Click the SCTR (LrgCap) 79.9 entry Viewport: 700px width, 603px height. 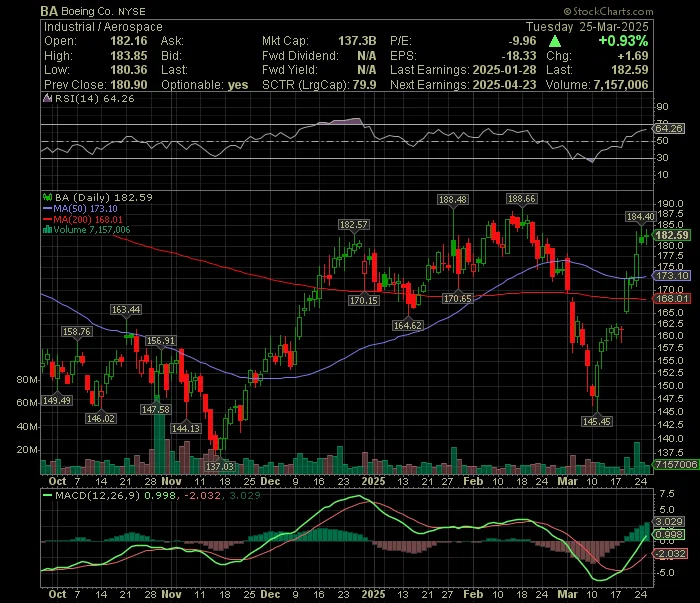click(319, 85)
